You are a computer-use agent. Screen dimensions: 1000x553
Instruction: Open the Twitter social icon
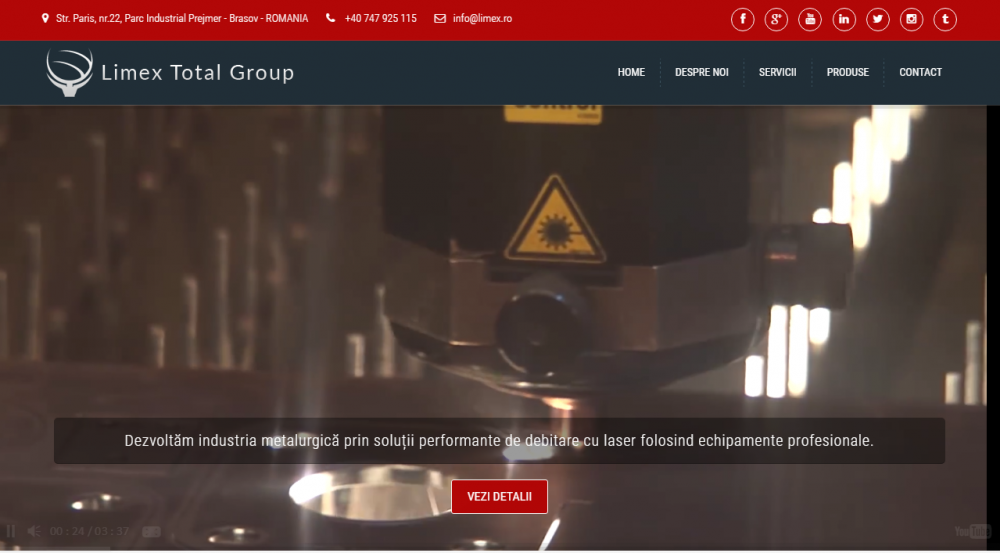tap(877, 19)
